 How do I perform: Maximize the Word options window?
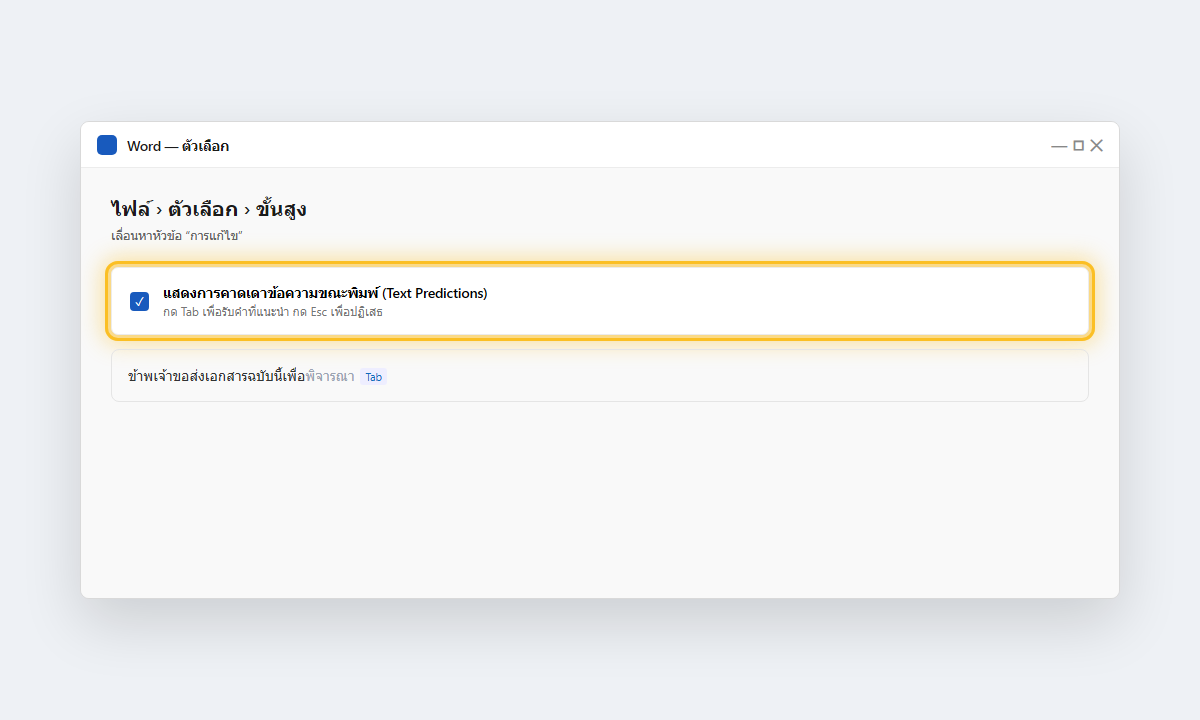coord(1078,146)
